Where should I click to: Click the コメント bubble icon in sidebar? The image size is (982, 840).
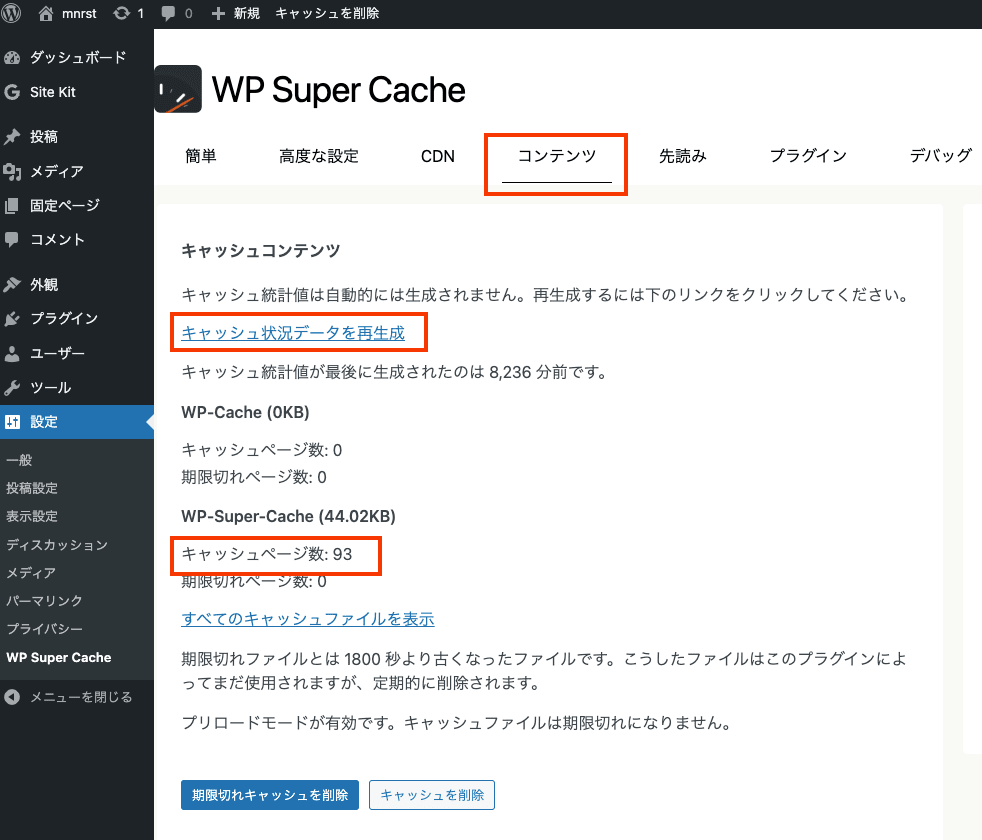12,239
